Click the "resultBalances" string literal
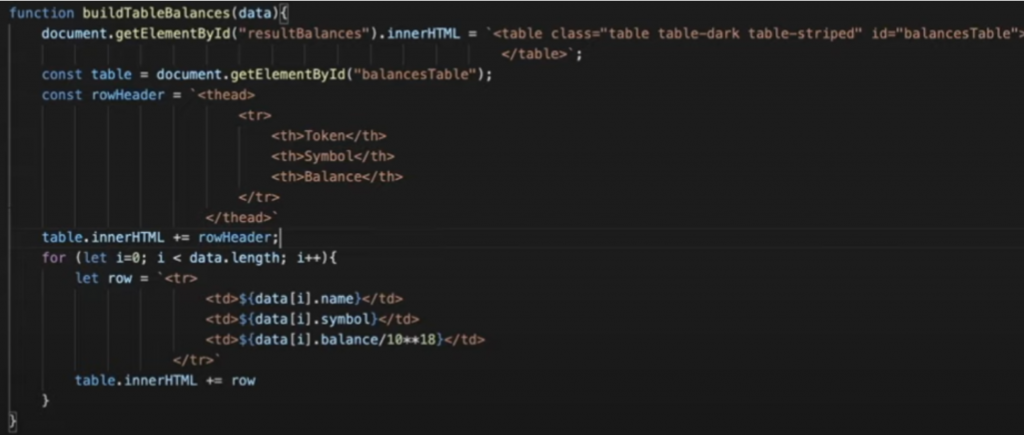The image size is (1024, 435). 306,34
